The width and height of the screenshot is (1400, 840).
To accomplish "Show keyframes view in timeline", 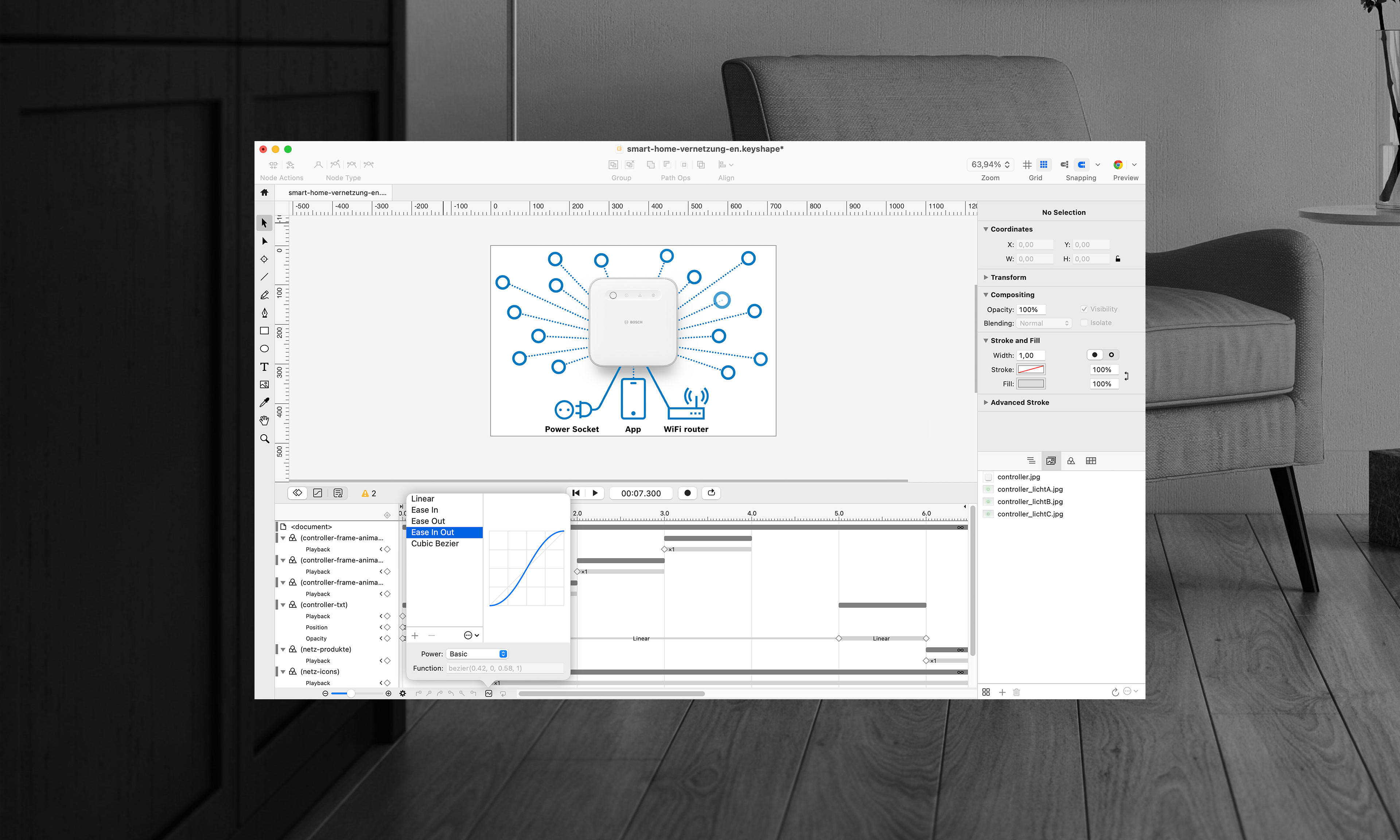I will 297,493.
